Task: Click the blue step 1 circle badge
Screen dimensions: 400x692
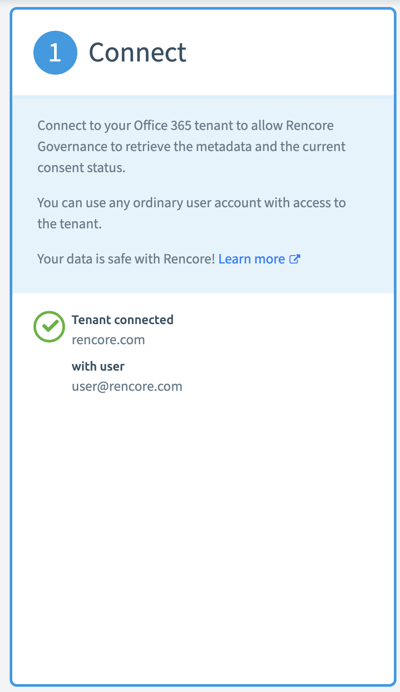Action: pos(55,53)
